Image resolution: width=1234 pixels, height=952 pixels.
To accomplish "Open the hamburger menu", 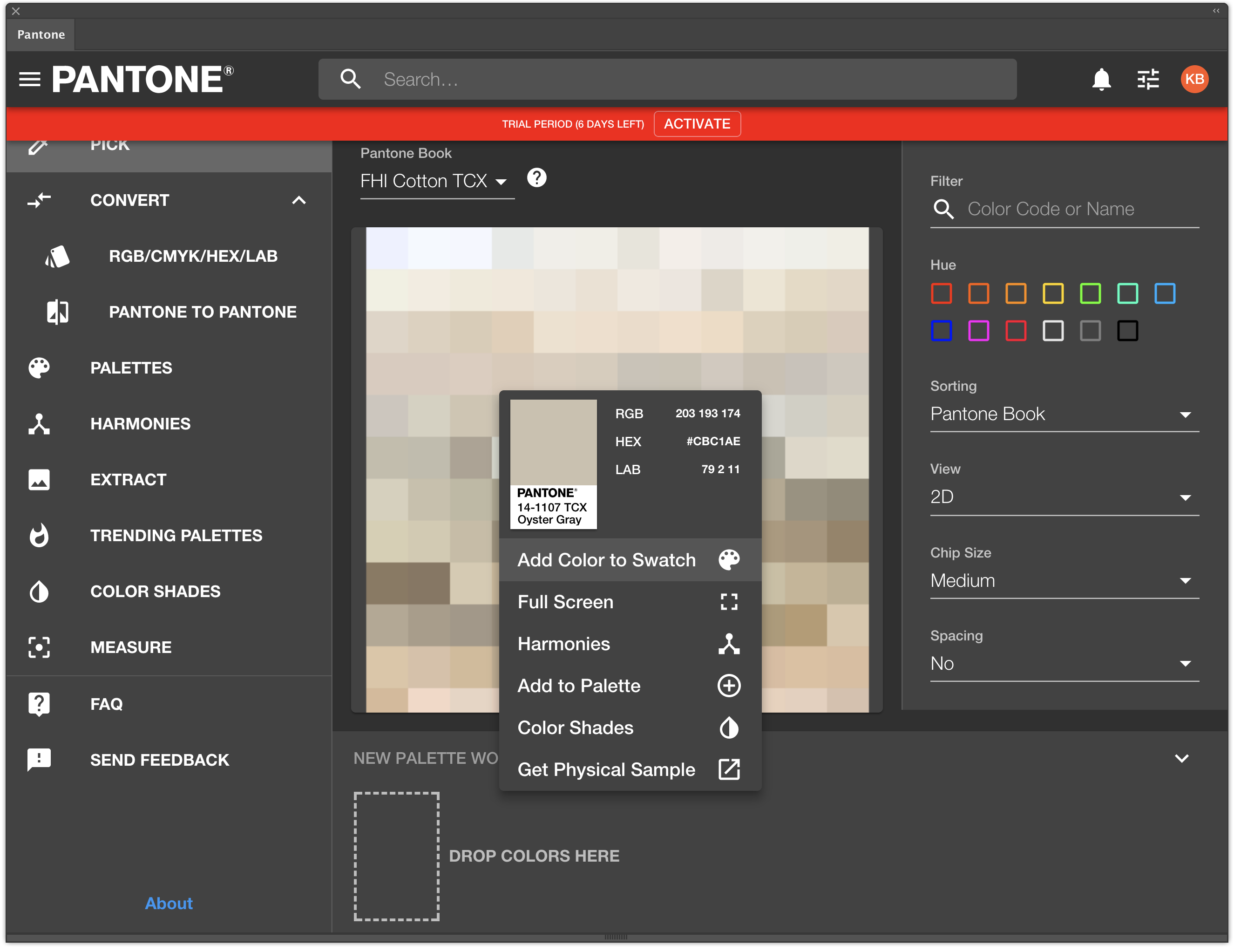I will 29,79.
